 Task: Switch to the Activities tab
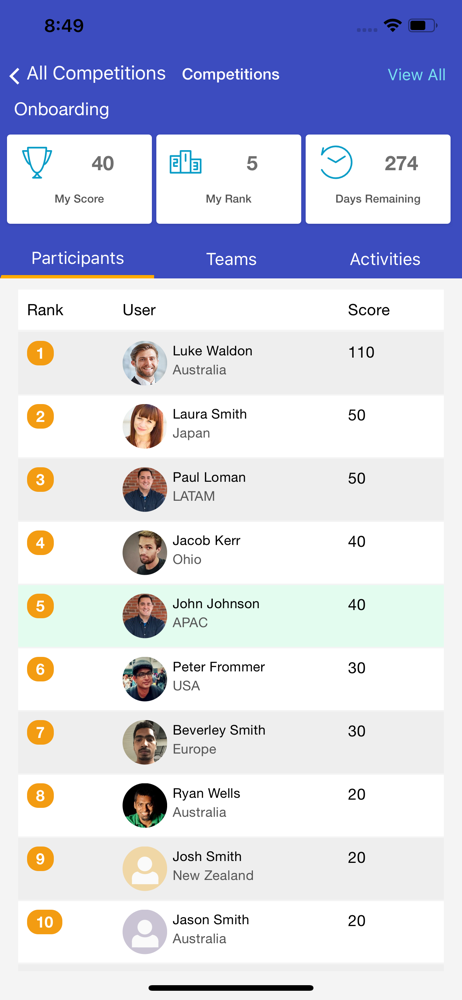point(385,259)
